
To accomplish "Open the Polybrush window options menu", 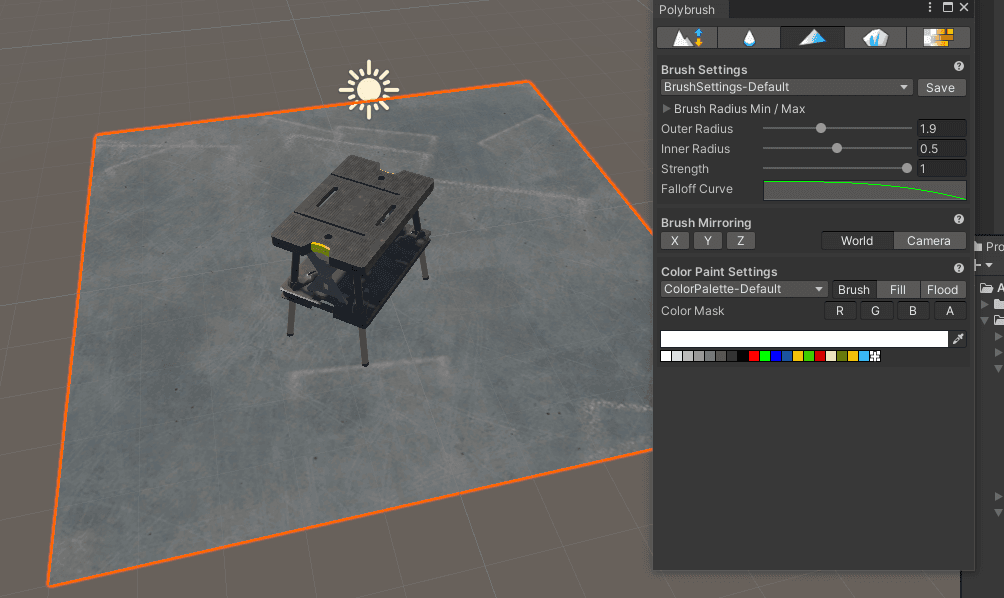I will 930,7.
